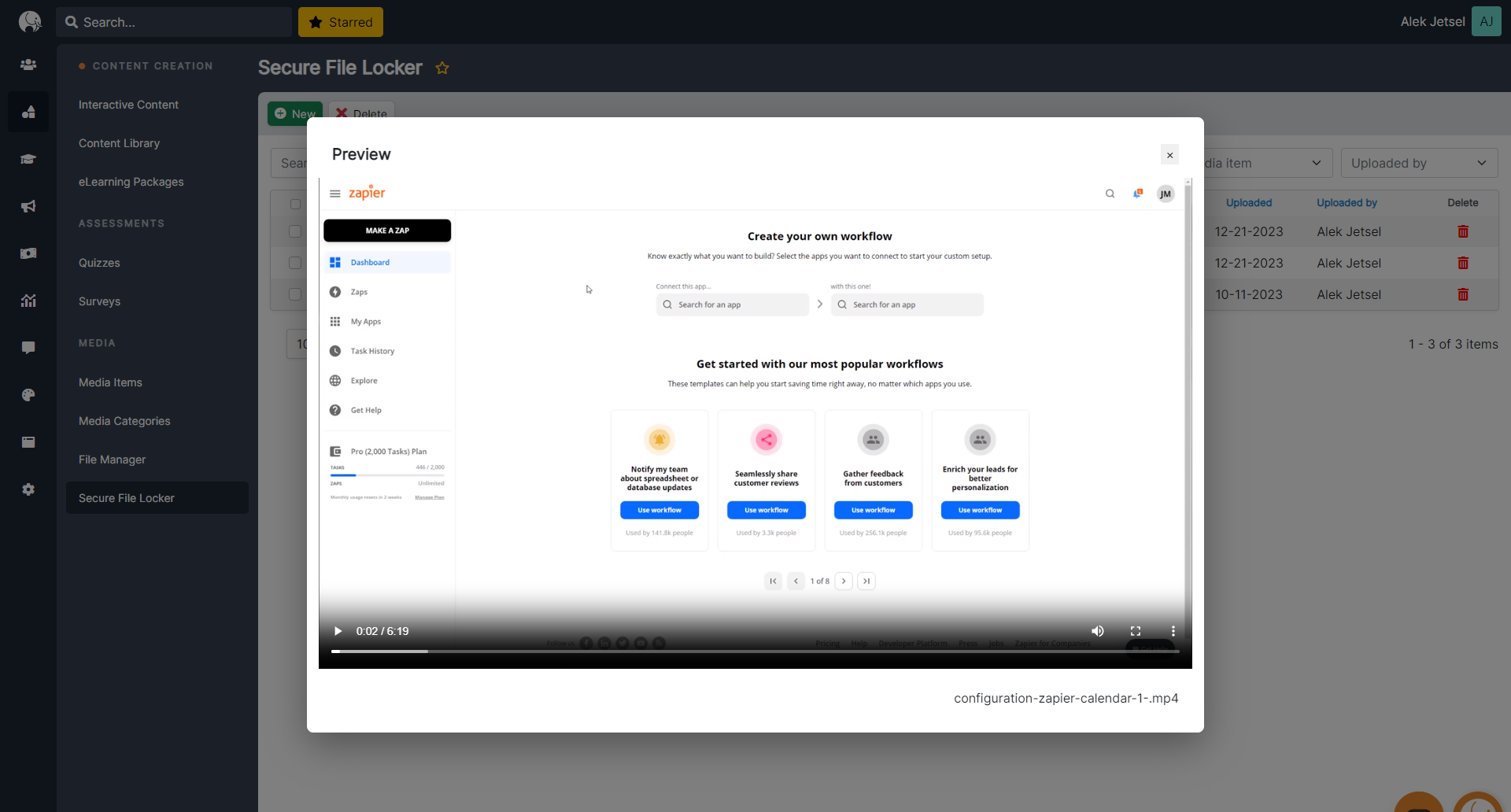Viewport: 1511px width, 812px height.
Task: Open the money sidebar icon
Action: click(28, 253)
